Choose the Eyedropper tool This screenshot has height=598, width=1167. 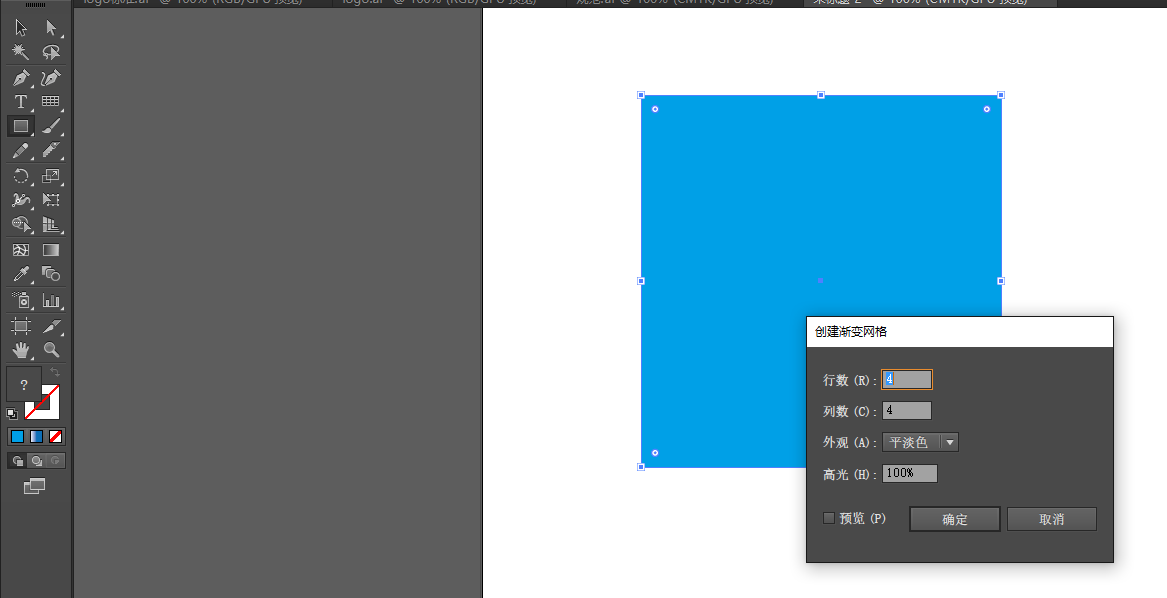(x=21, y=275)
